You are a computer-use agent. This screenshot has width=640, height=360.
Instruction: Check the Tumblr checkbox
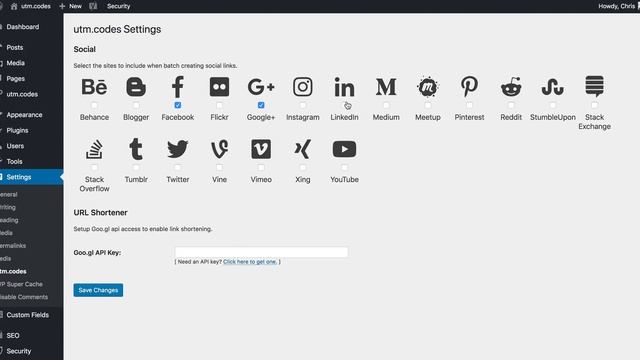coord(136,167)
